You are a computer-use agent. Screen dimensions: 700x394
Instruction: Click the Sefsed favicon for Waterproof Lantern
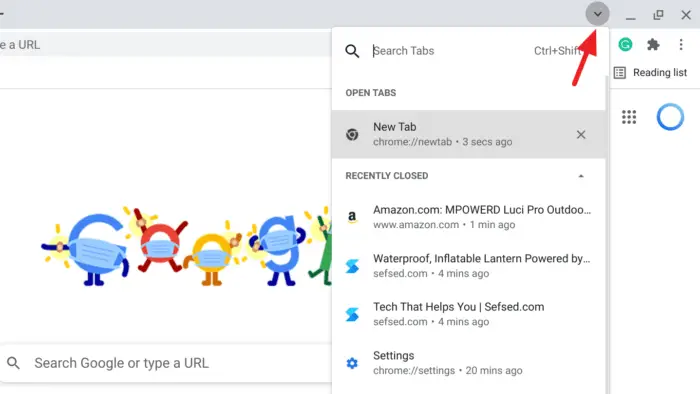tap(352, 266)
